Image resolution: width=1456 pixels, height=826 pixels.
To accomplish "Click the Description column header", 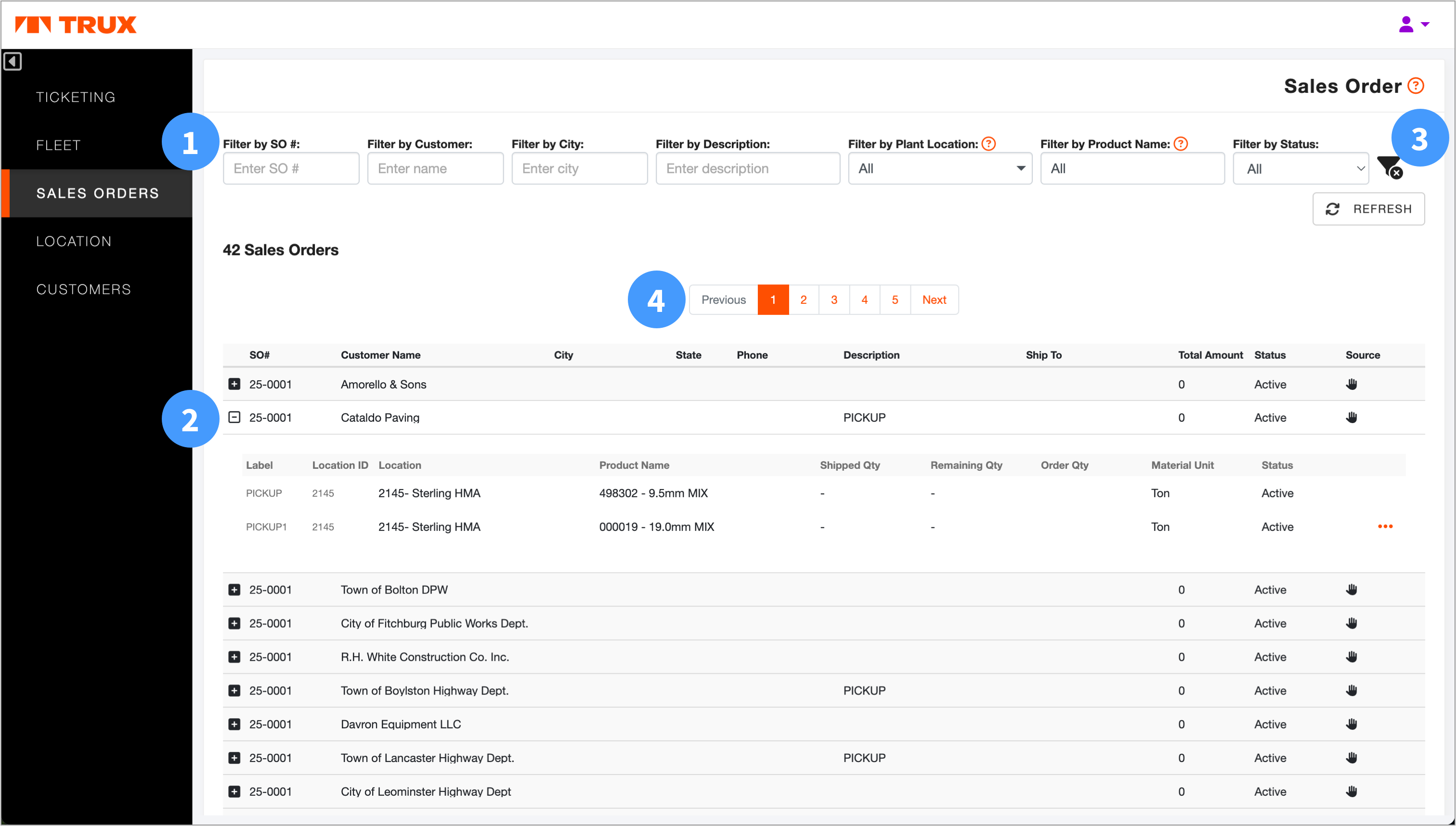I will click(x=871, y=355).
